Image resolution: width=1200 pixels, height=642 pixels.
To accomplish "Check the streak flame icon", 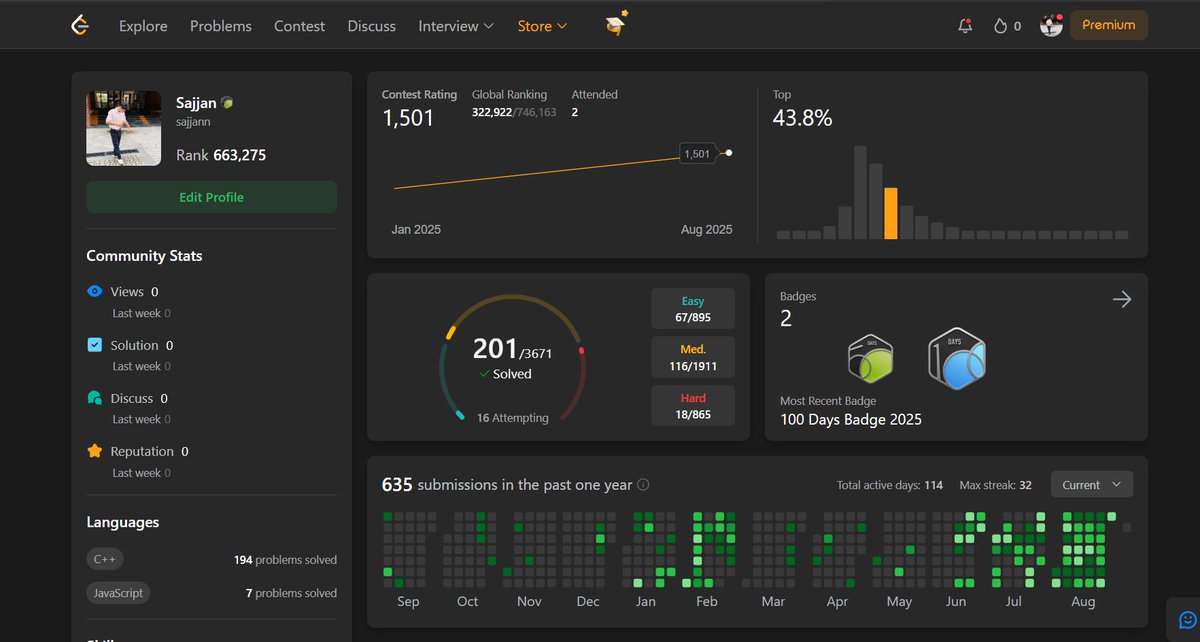I will pyautogui.click(x=1000, y=26).
